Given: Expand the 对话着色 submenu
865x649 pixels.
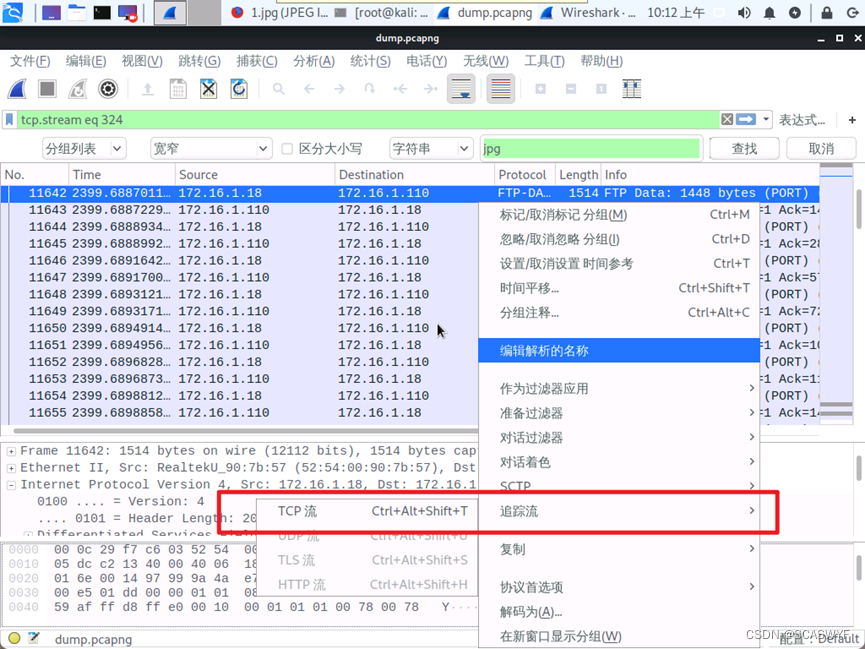Looking at the screenshot, I should 619,462.
